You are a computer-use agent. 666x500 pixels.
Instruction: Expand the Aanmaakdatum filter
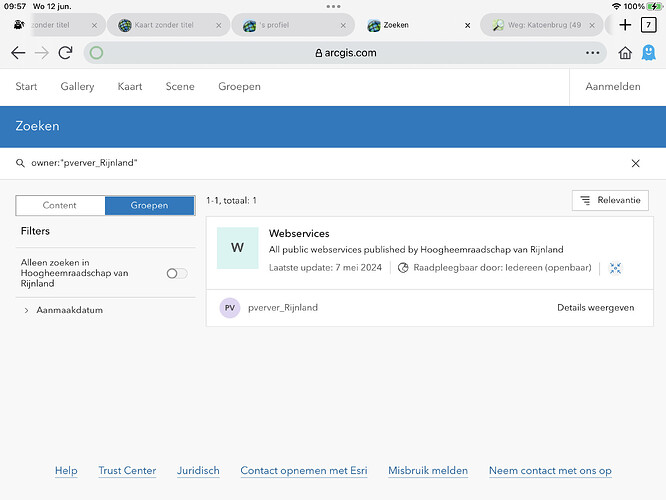click(64, 310)
